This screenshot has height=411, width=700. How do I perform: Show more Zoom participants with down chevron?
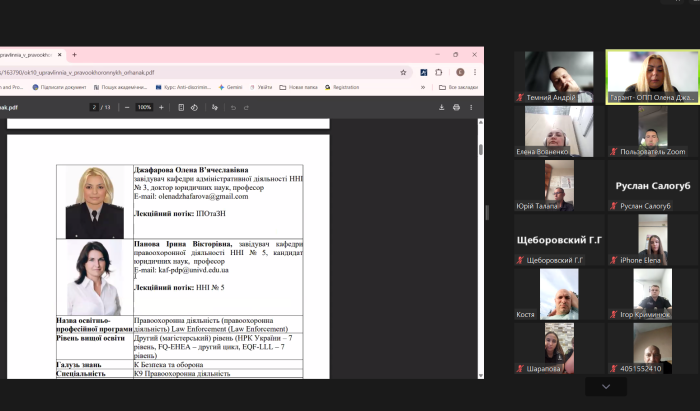tap(606, 386)
